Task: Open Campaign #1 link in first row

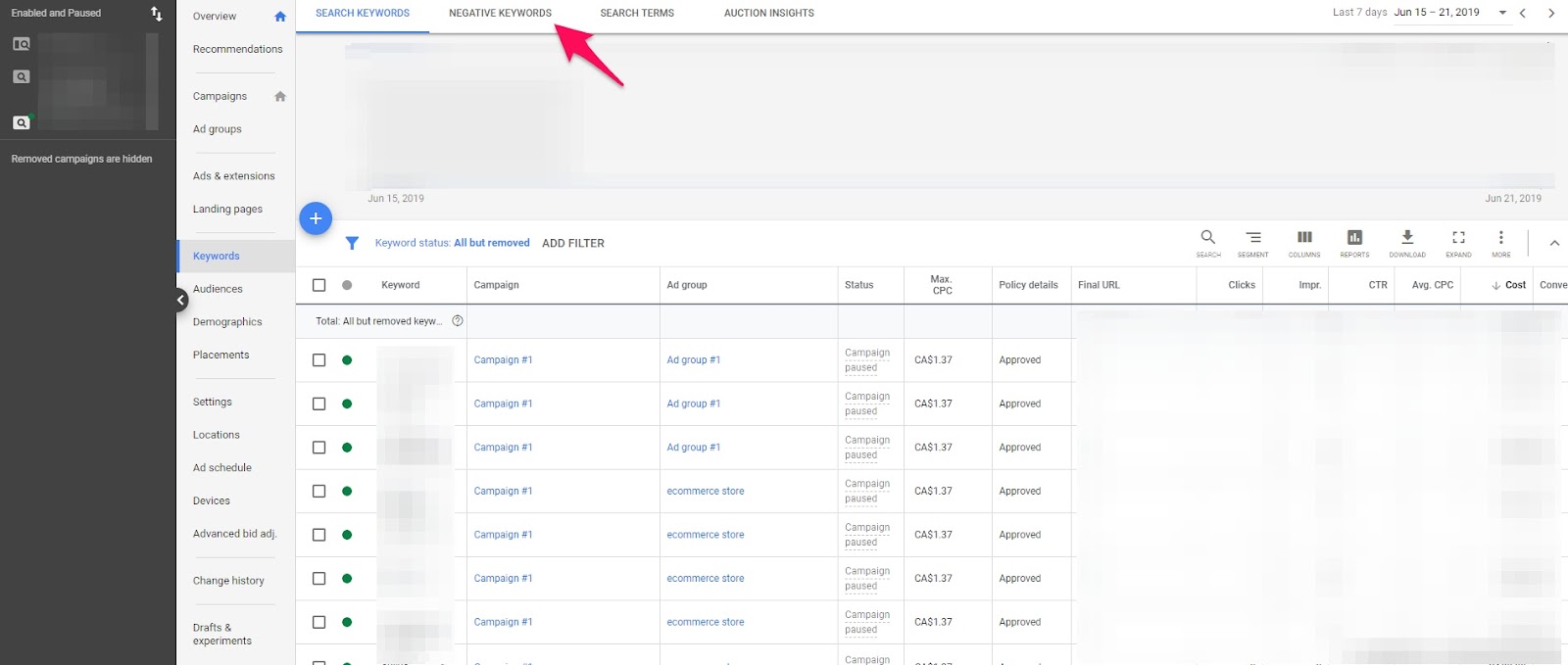Action: pos(503,360)
